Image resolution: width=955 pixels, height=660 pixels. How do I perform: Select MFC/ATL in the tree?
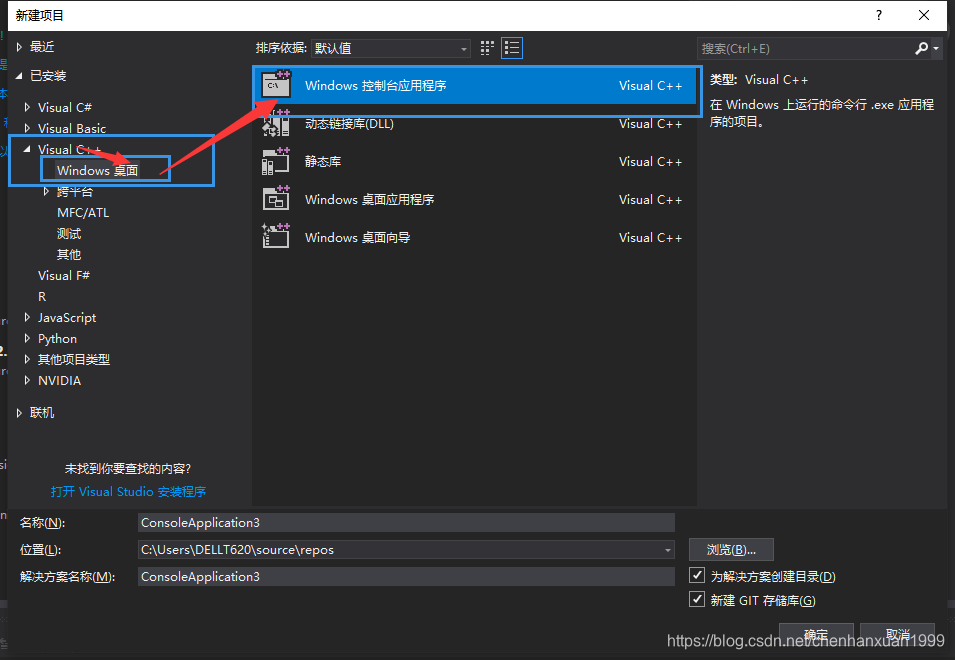point(83,212)
